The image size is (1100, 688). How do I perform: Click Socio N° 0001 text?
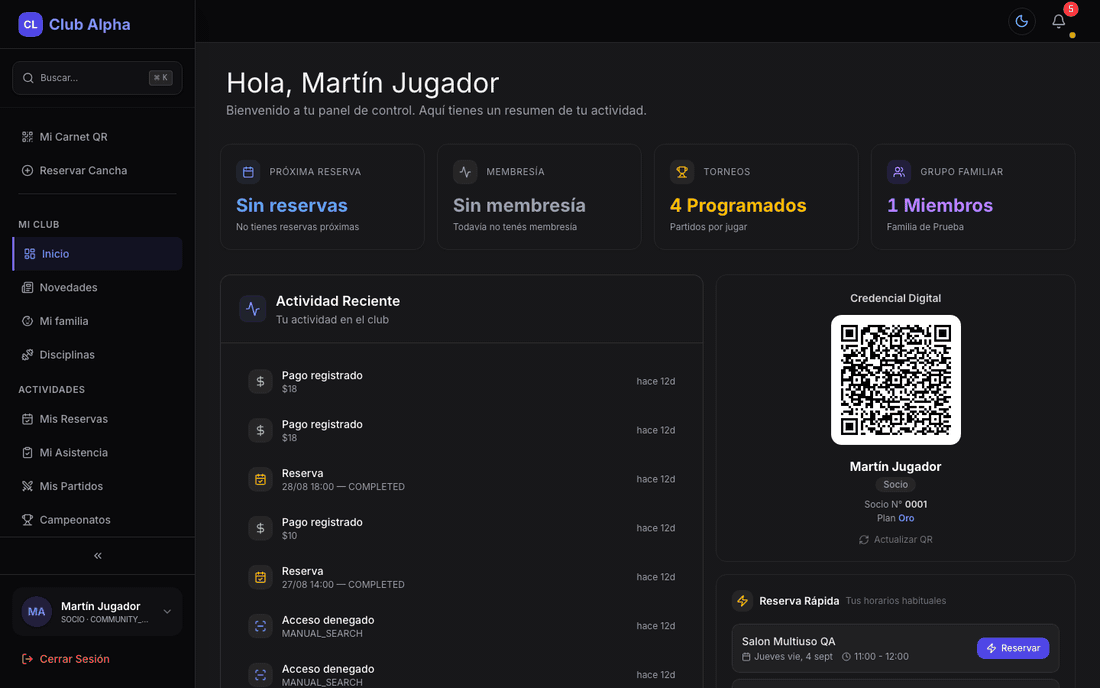pos(896,504)
